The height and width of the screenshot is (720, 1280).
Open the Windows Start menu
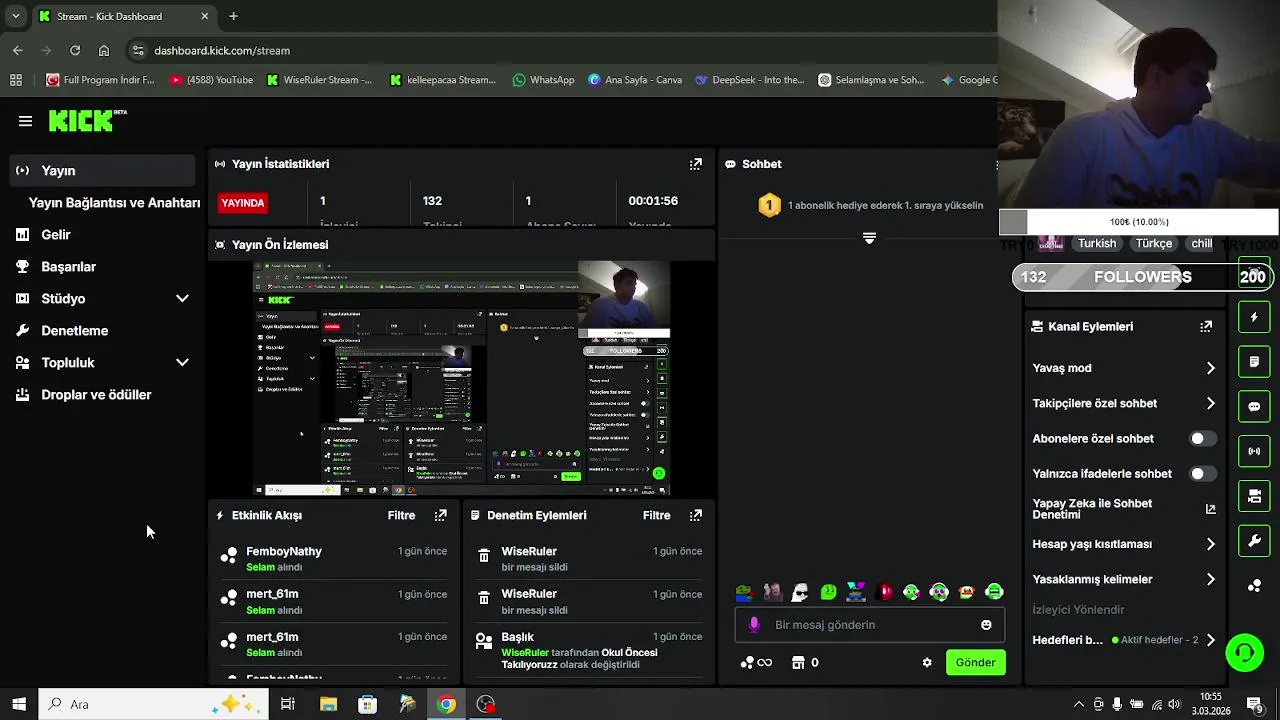click(x=18, y=704)
